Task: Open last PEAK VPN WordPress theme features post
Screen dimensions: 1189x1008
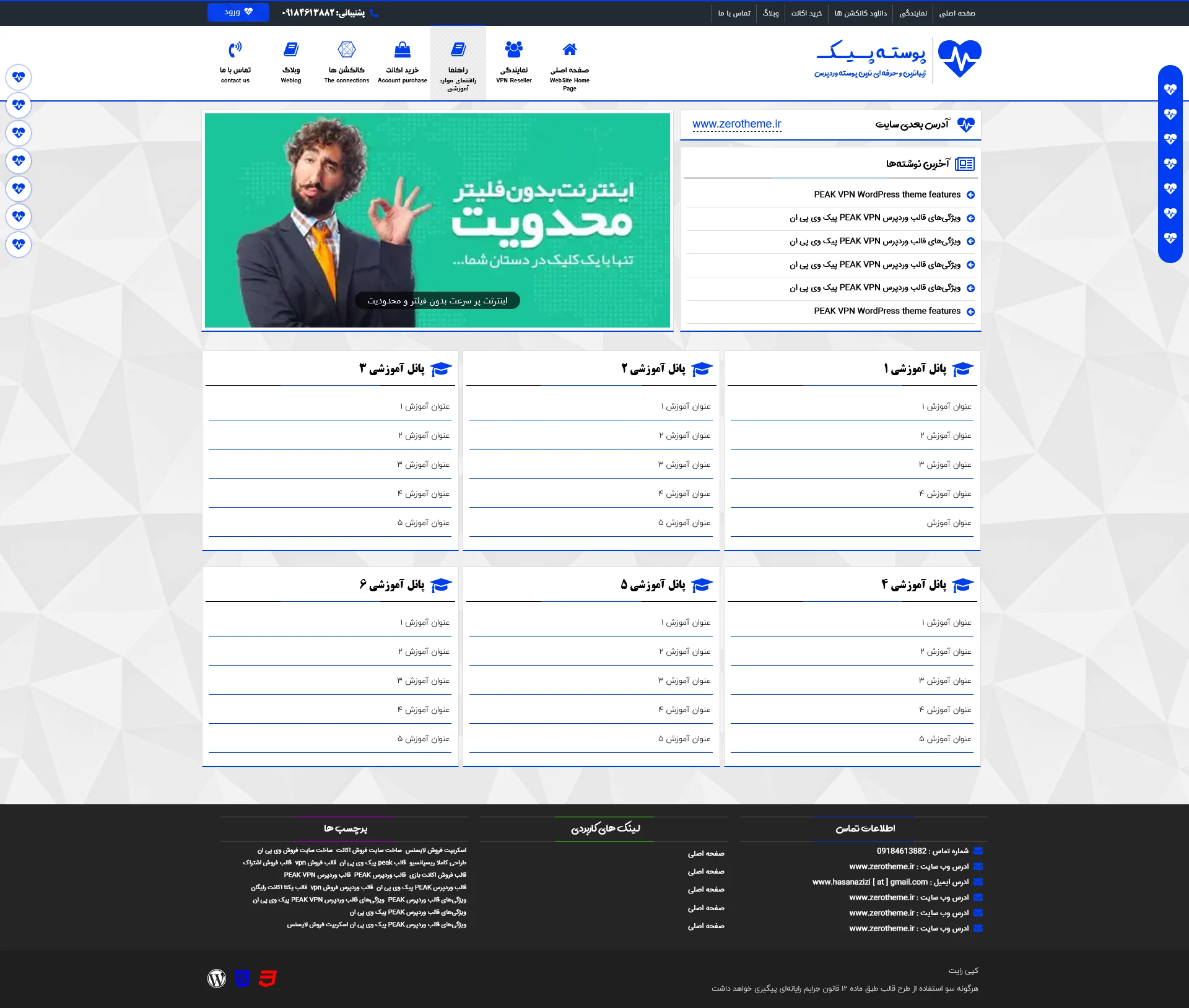Action: (x=887, y=311)
